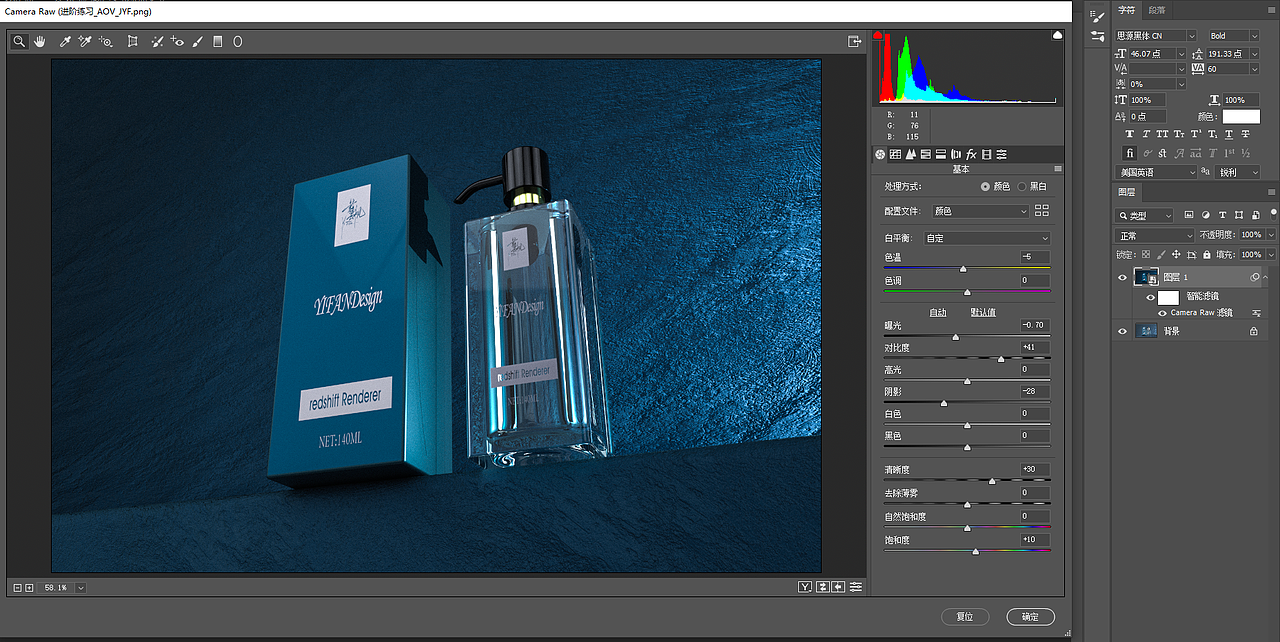This screenshot has height=642, width=1280.
Task: Select the White Balance eyedropper tool
Action: [66, 41]
